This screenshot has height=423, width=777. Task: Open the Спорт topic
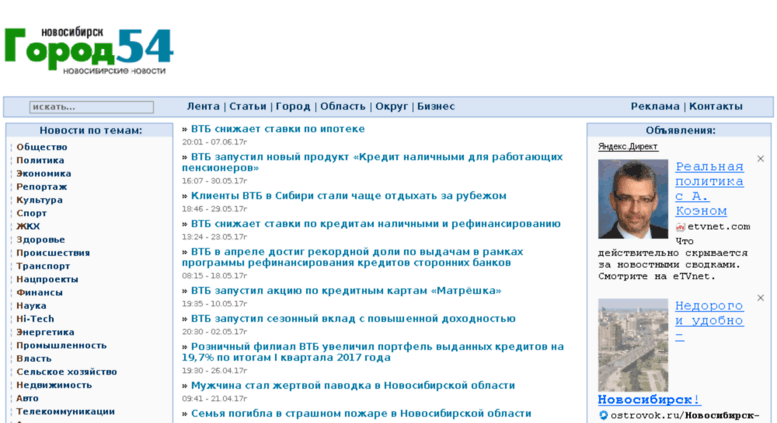(31, 213)
